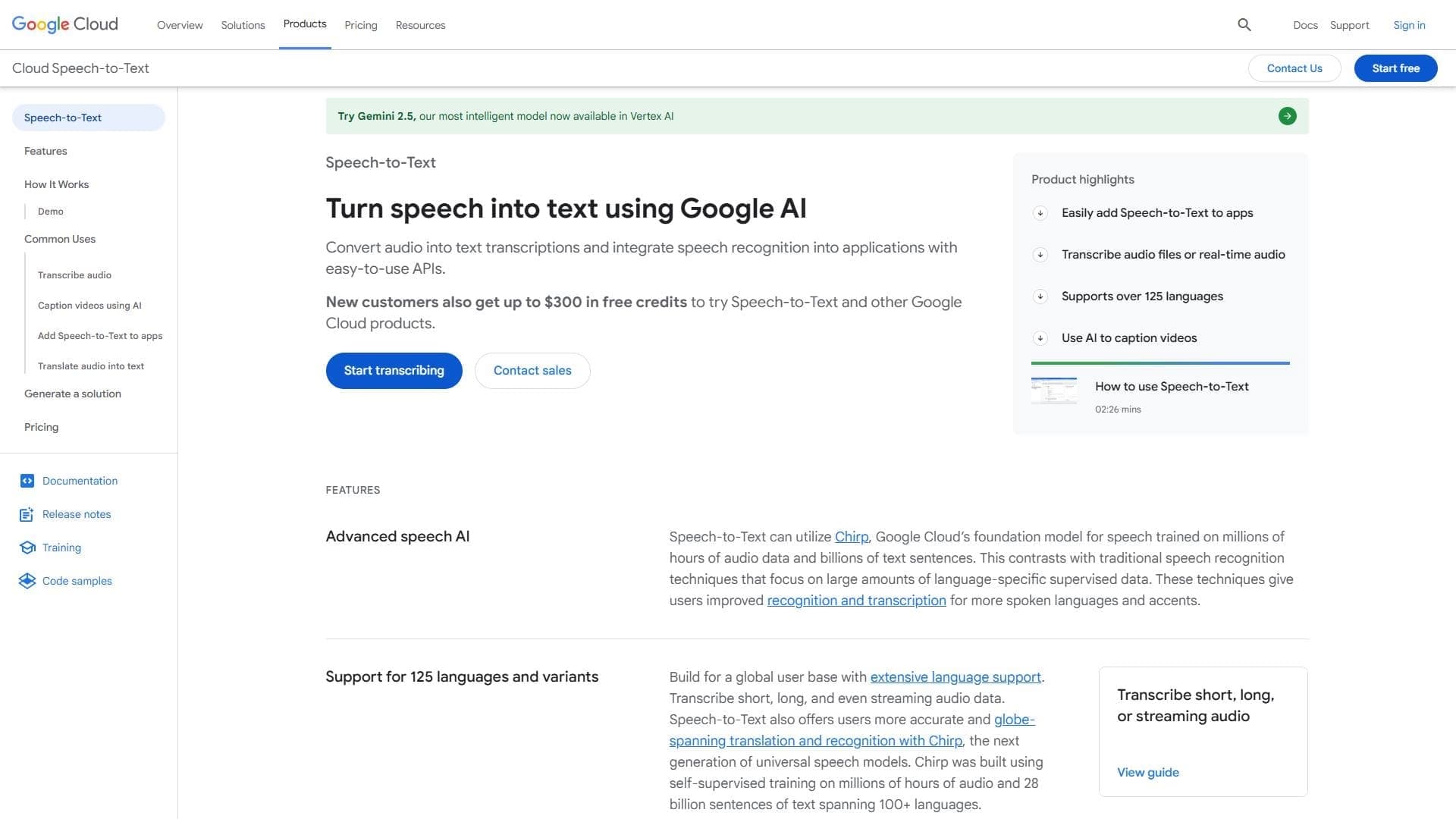
Task: Click the Start transcribing button
Action: tap(394, 371)
